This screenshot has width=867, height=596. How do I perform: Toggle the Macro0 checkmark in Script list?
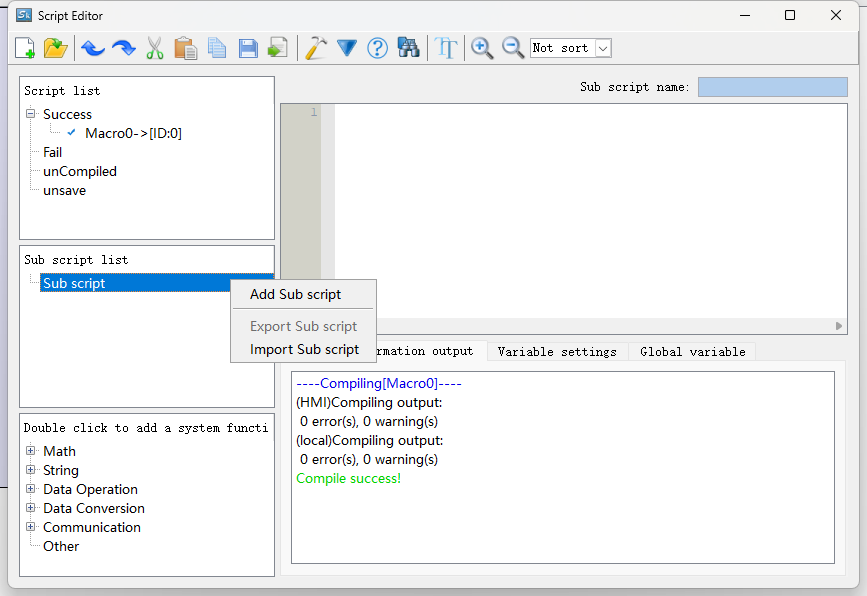coord(72,133)
